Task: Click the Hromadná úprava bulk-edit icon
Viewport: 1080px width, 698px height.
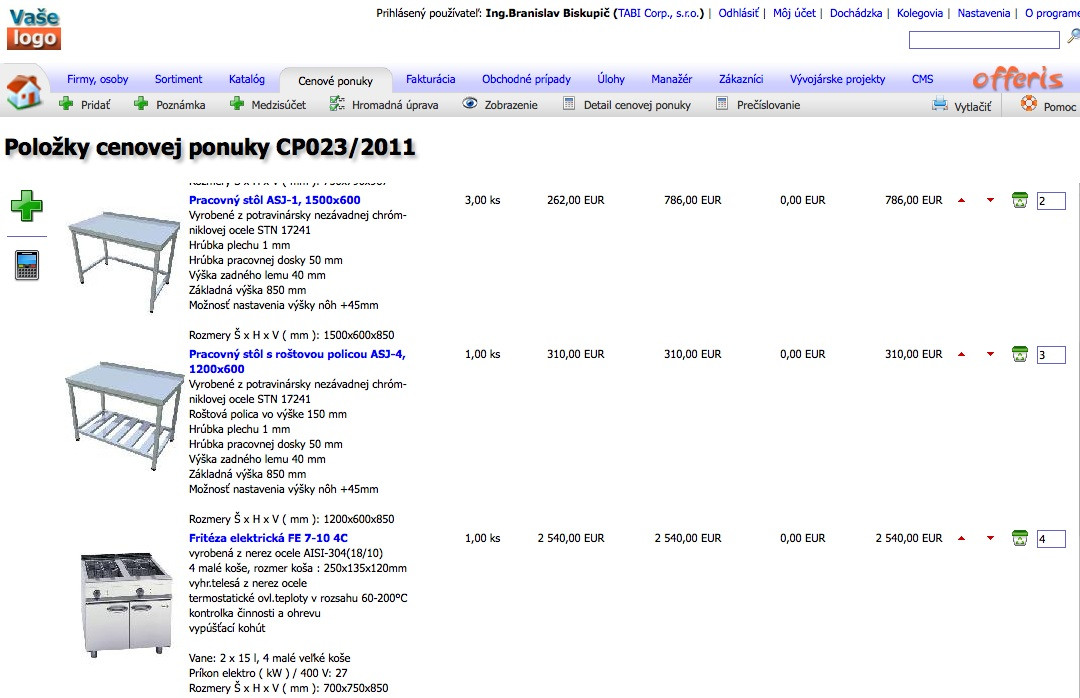Action: coord(337,104)
